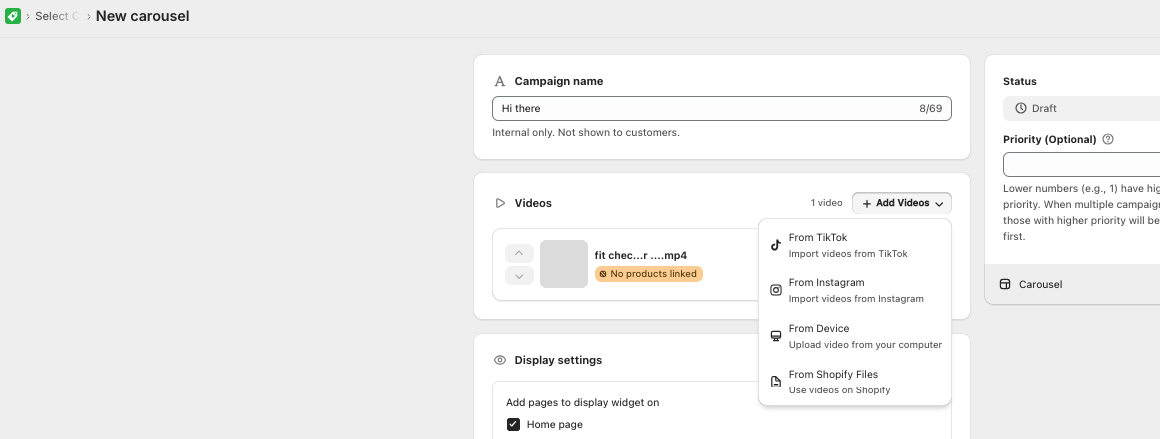This screenshot has width=1160, height=439.
Task: Click the Carousel label in status card
Action: pos(1040,284)
